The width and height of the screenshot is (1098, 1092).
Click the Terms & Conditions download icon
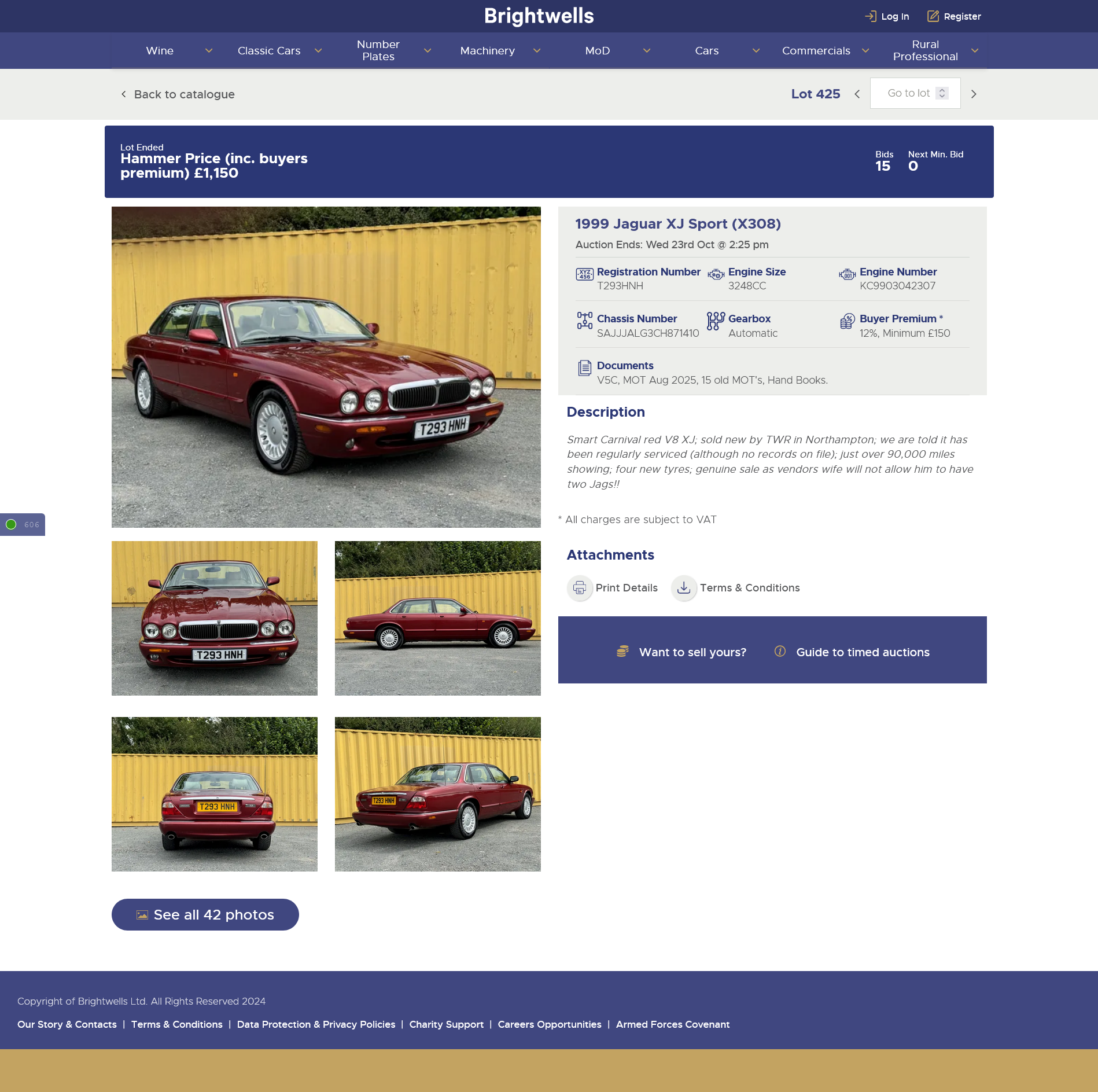(684, 588)
